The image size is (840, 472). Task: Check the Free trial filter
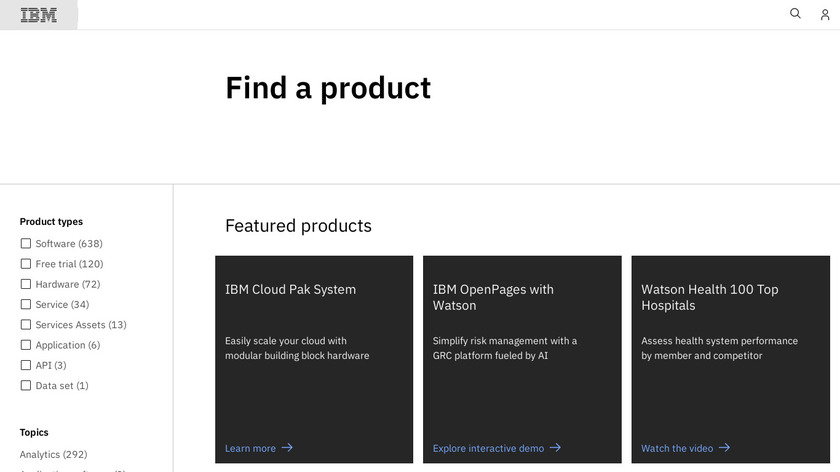point(26,264)
